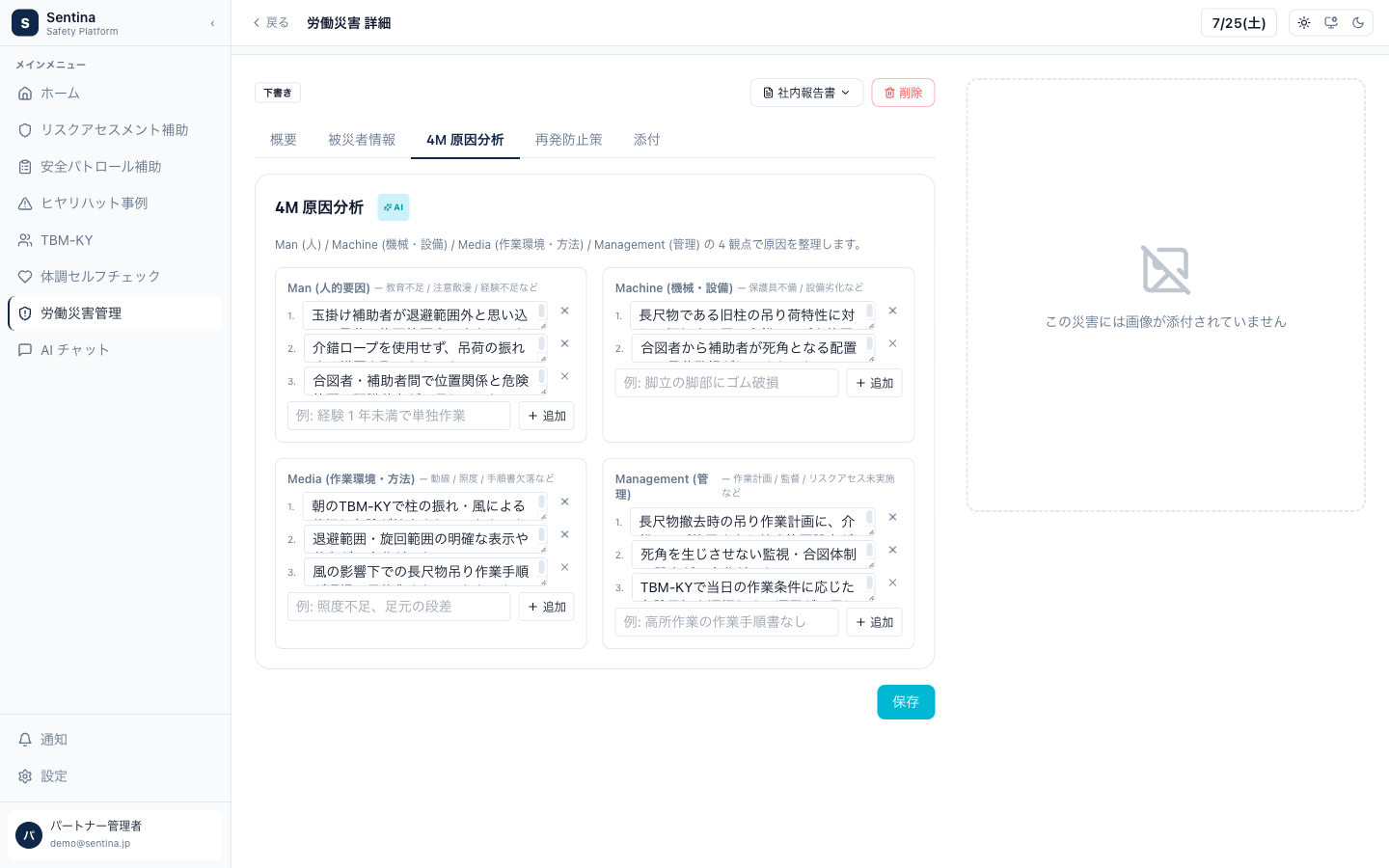1389x868 pixels.
Task: Click 追加 in the Media section
Action: click(547, 607)
